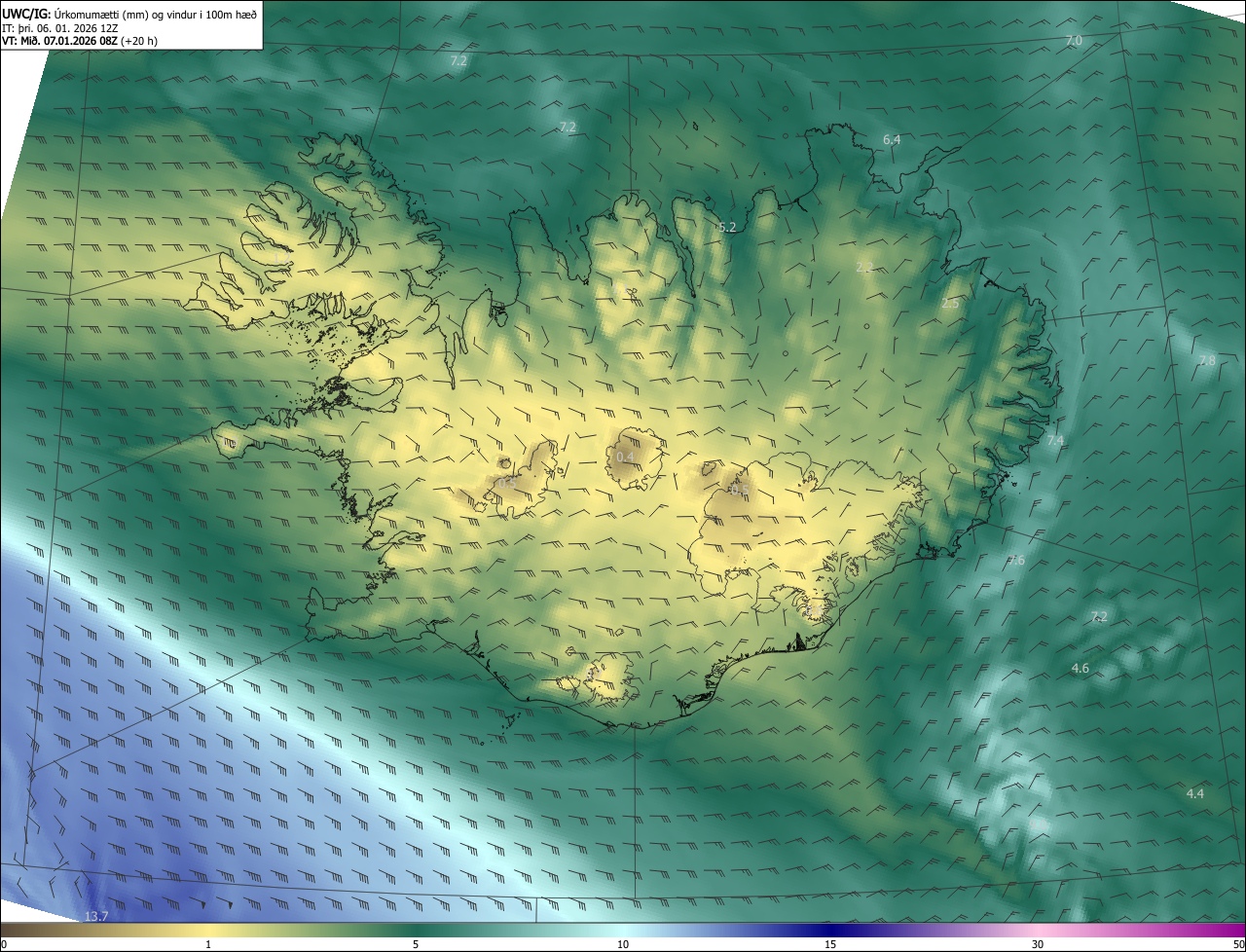Click the 15 tick label on the colour scale
Screen dimensions: 1246x952
[x=830, y=944]
